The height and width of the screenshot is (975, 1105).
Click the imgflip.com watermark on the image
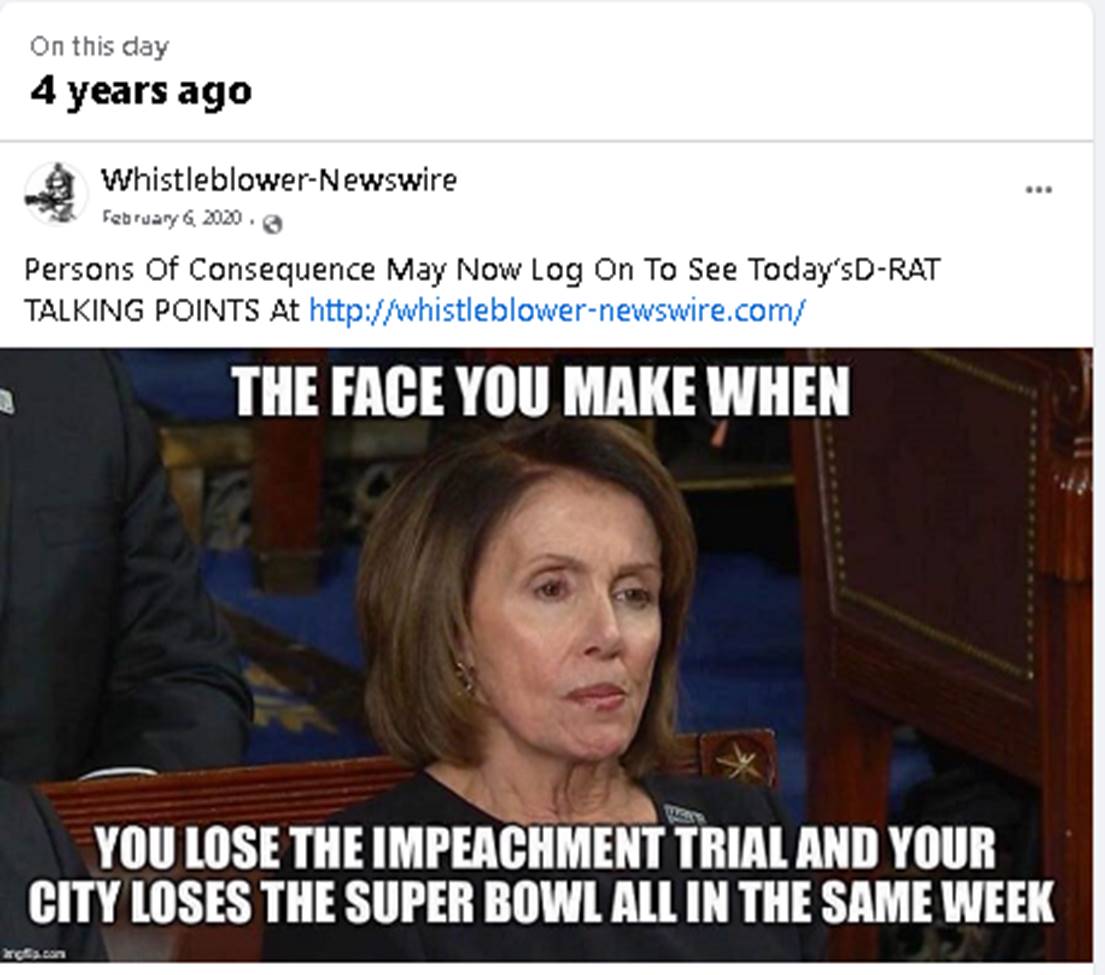coord(34,954)
